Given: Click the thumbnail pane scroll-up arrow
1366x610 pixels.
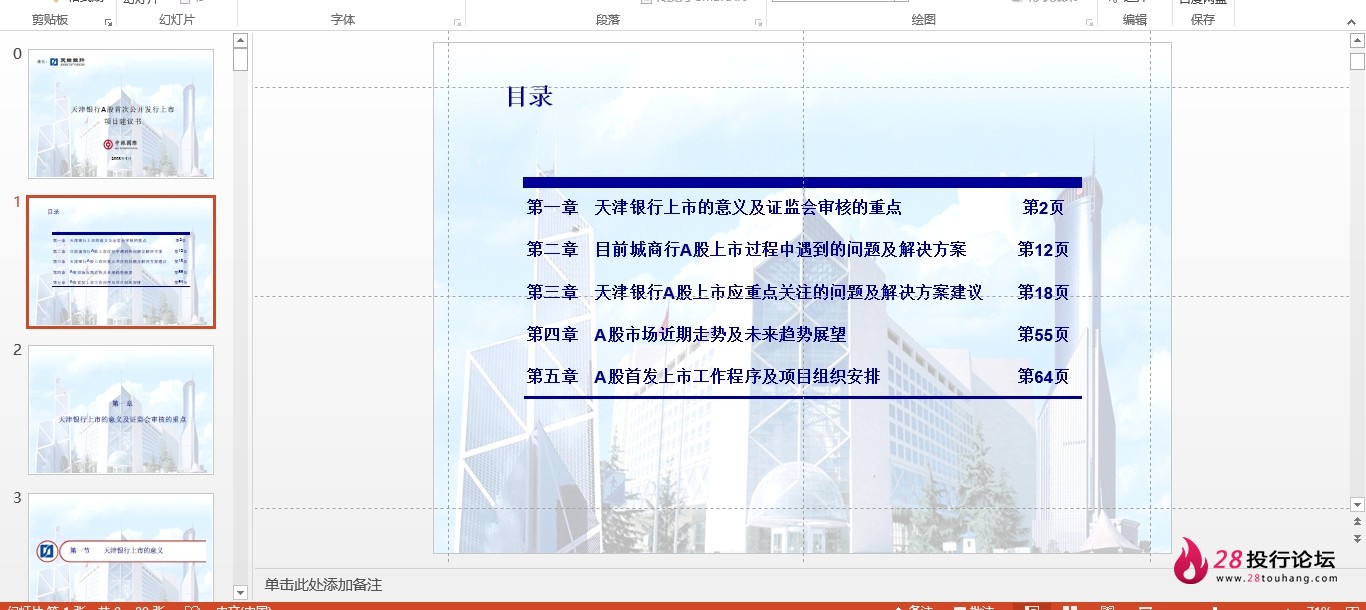Looking at the screenshot, I should click(x=240, y=41).
